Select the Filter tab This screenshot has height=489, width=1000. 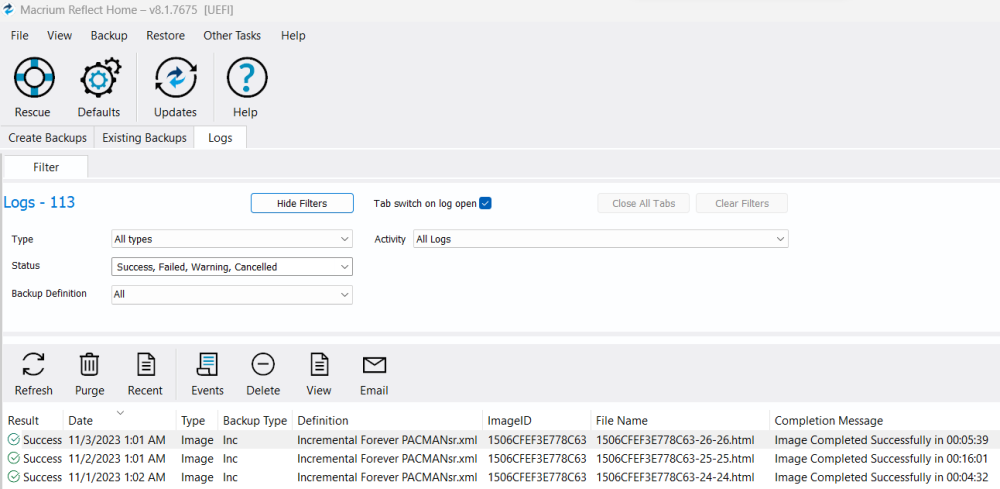tap(46, 167)
